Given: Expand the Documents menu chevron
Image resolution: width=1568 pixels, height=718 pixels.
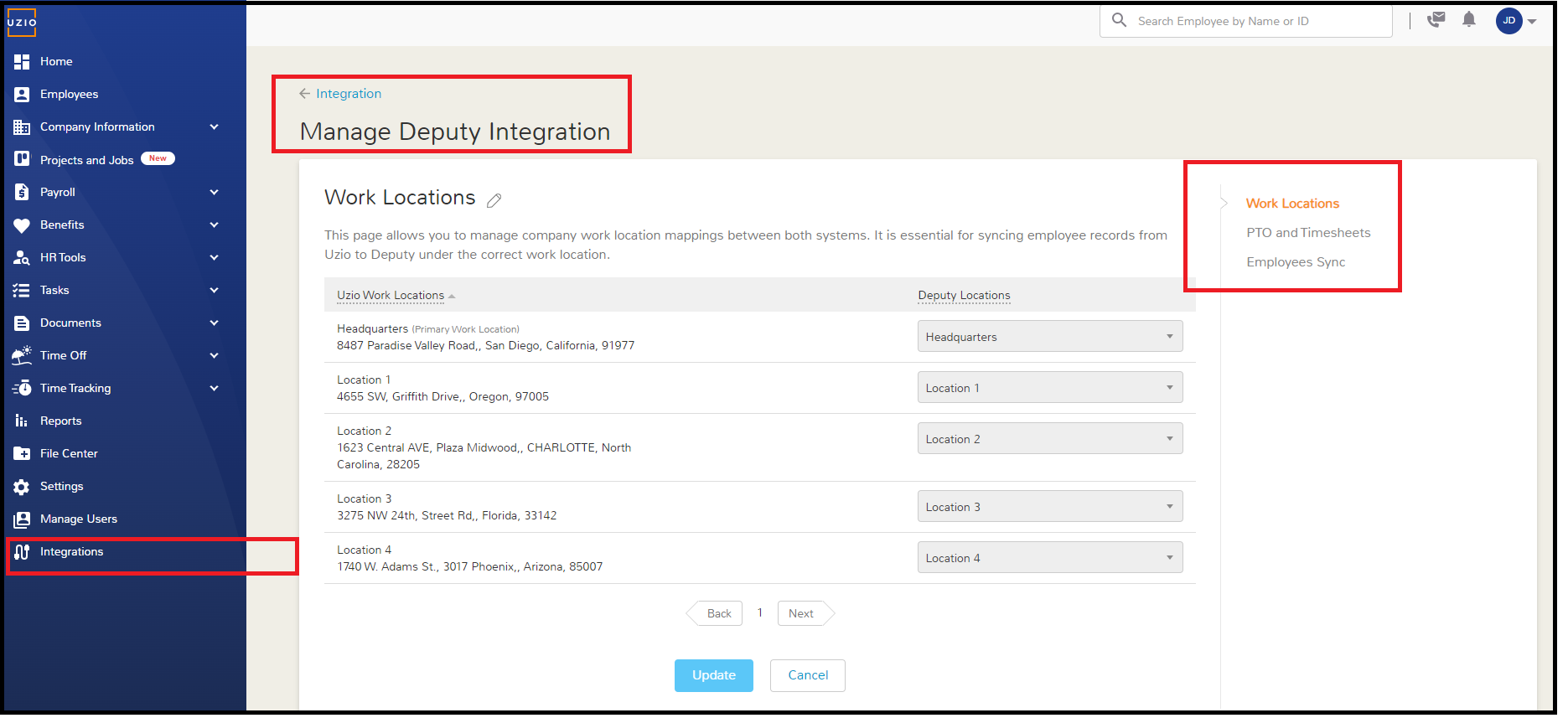Looking at the screenshot, I should (x=214, y=323).
